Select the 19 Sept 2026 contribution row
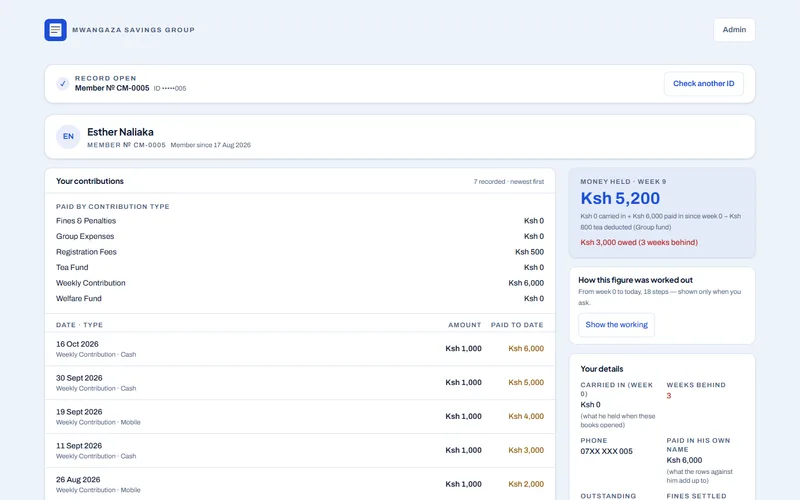 (x=300, y=417)
